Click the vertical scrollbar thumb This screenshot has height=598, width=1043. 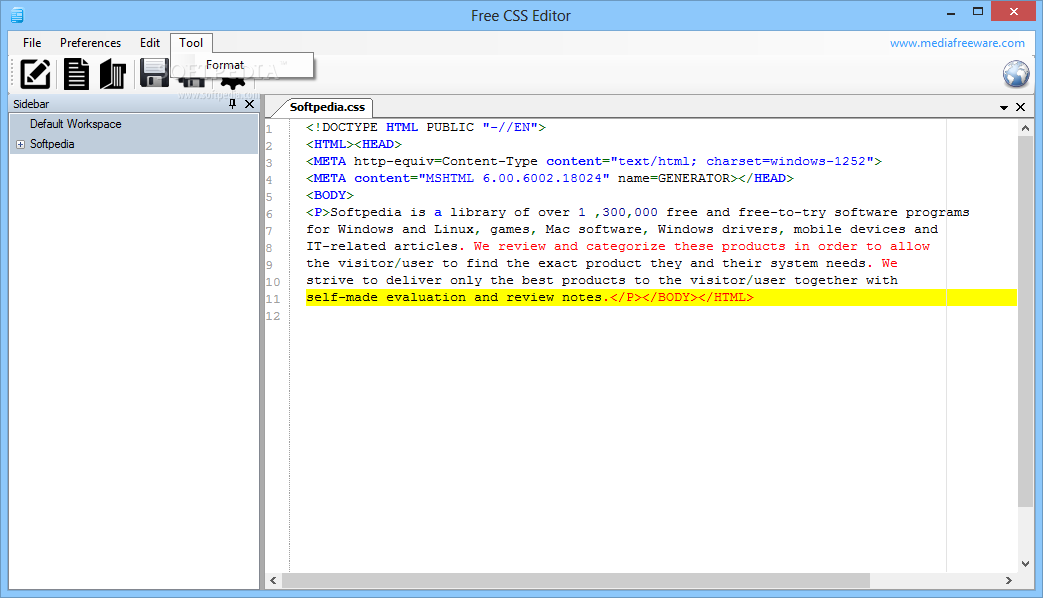coord(1025,321)
